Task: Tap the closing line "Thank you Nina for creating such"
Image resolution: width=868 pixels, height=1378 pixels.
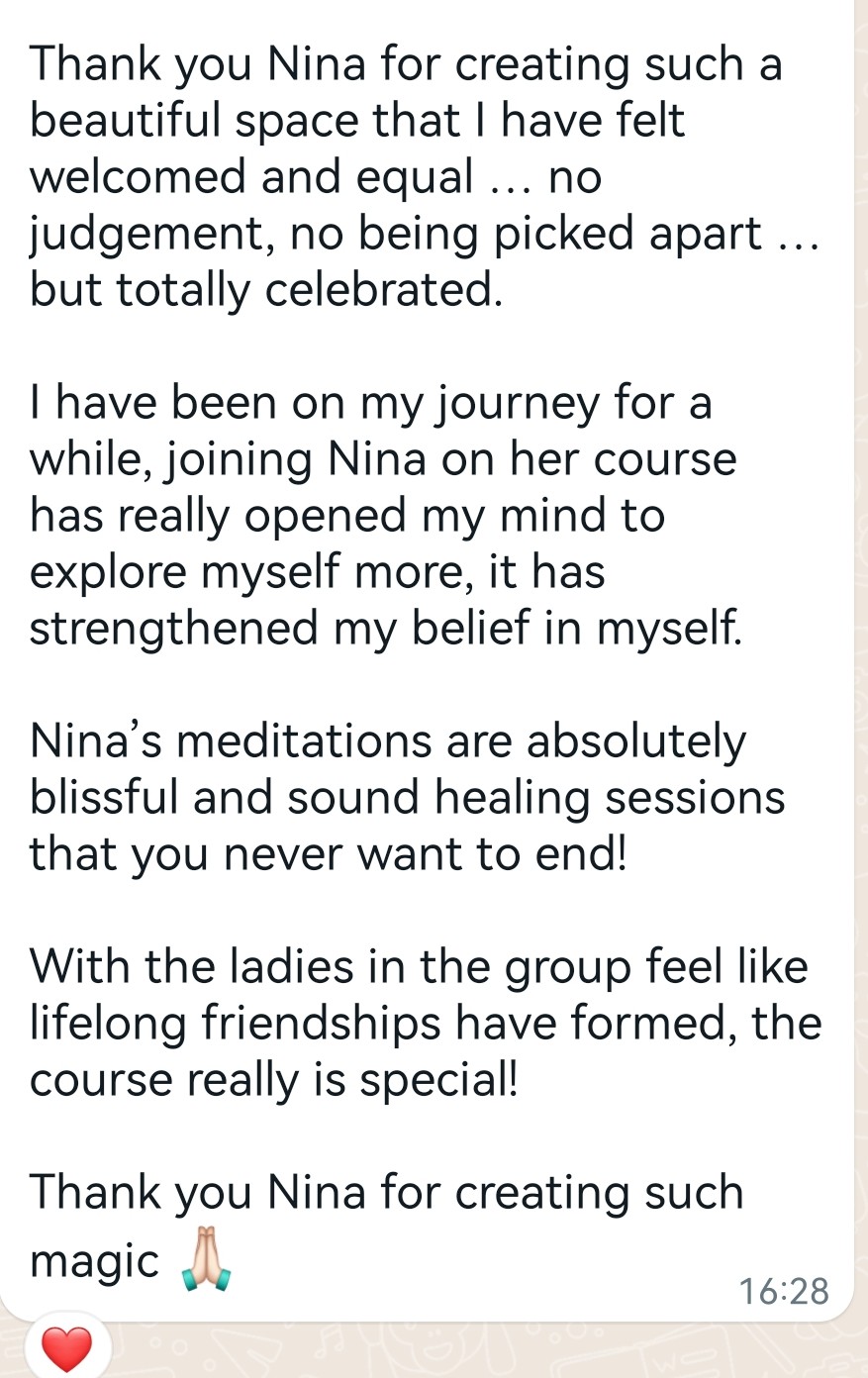Action: point(386,1193)
